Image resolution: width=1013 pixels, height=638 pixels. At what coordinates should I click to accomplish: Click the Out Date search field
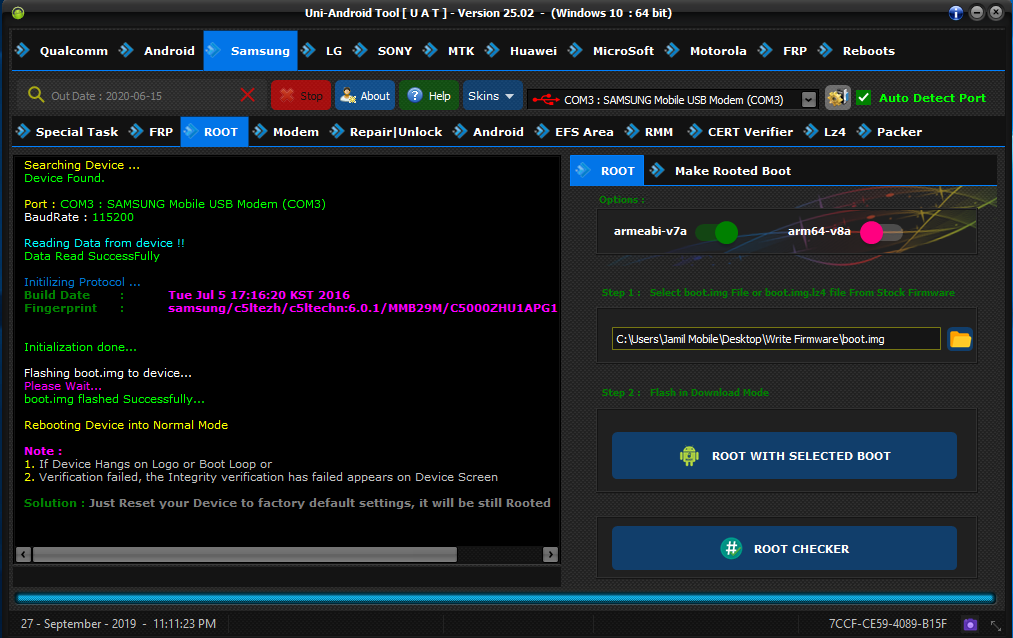click(142, 96)
